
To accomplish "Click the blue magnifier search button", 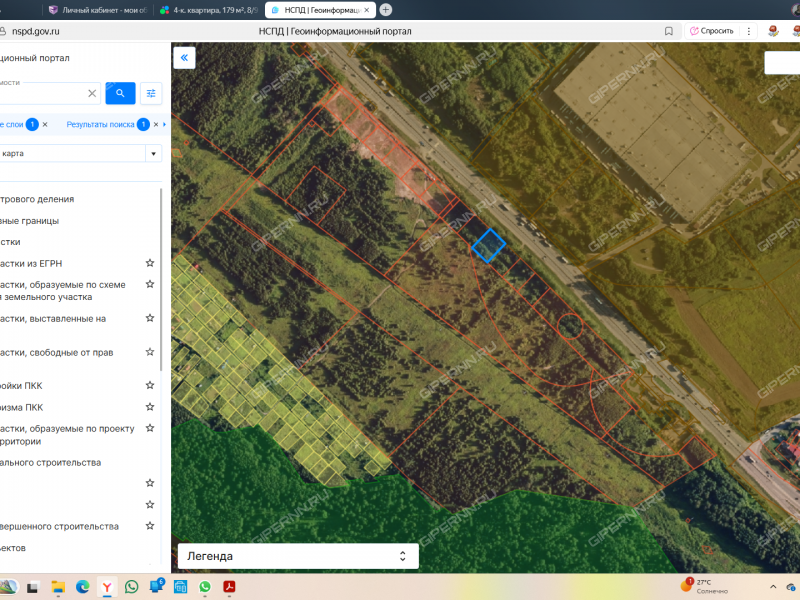I will point(120,93).
